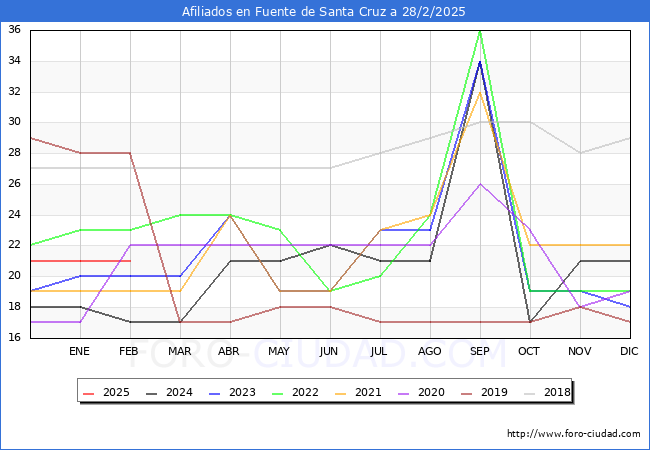Click the SEP month axis label

click(x=480, y=351)
